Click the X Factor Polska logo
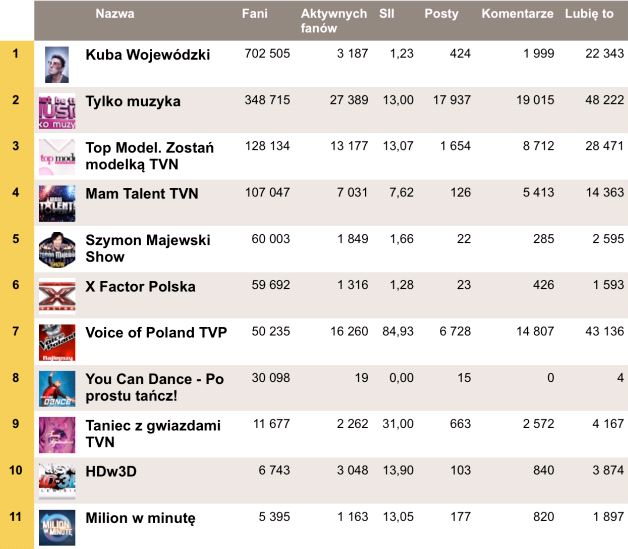This screenshot has width=628, height=549. point(56,295)
